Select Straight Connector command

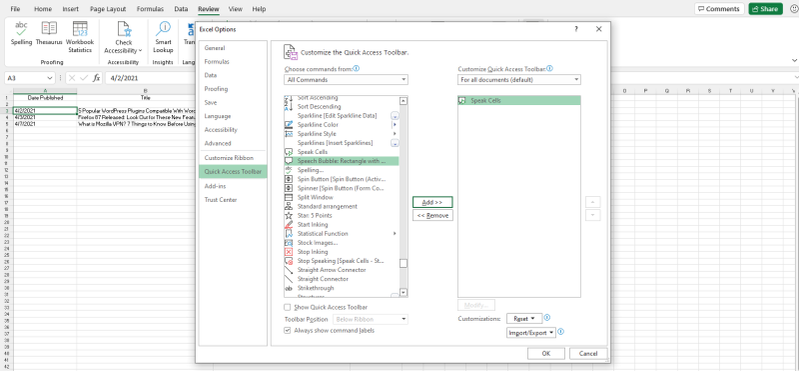click(x=341, y=279)
